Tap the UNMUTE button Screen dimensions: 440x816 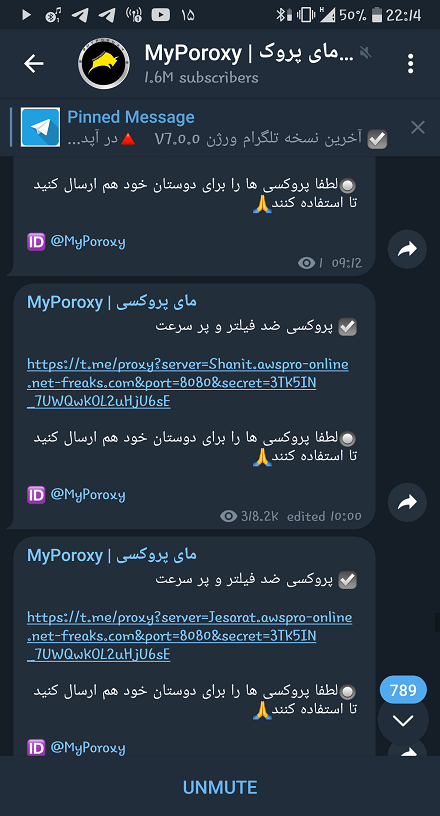(x=220, y=787)
